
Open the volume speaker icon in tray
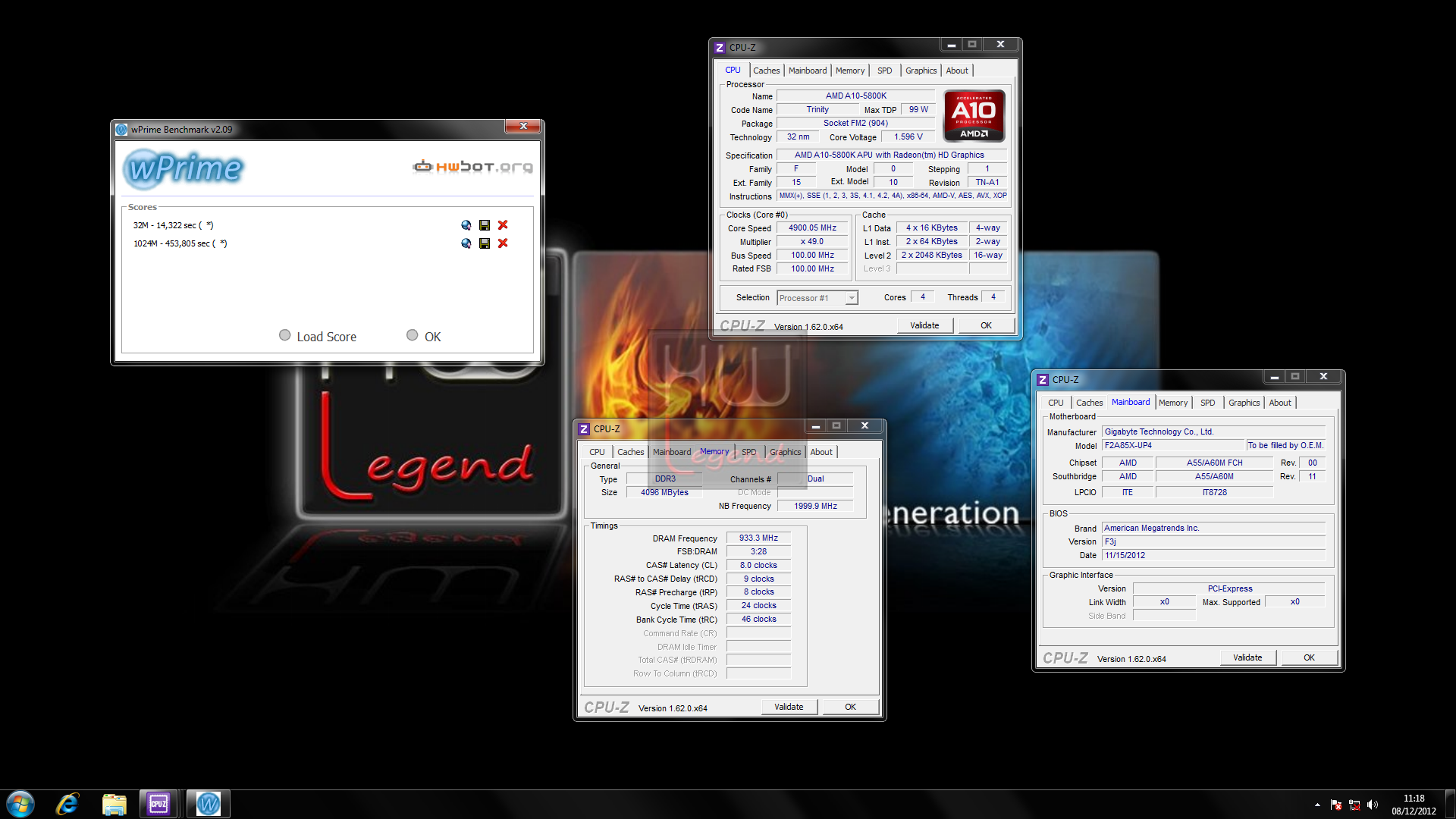1373,805
